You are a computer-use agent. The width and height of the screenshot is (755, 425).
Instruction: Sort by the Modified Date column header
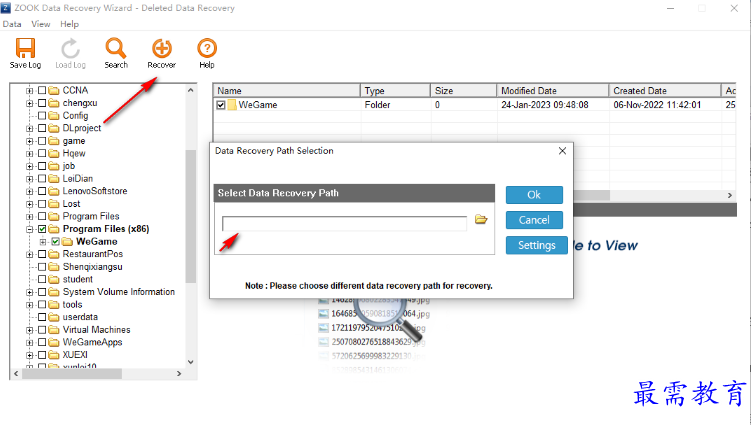(x=553, y=90)
